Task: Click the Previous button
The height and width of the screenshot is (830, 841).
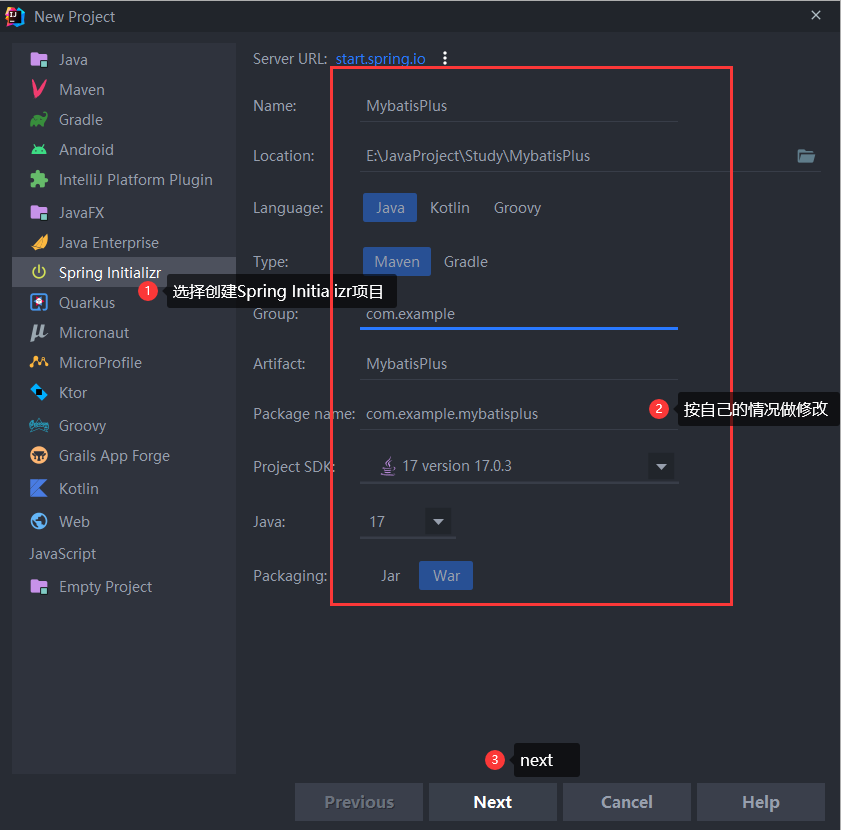Action: (x=359, y=802)
